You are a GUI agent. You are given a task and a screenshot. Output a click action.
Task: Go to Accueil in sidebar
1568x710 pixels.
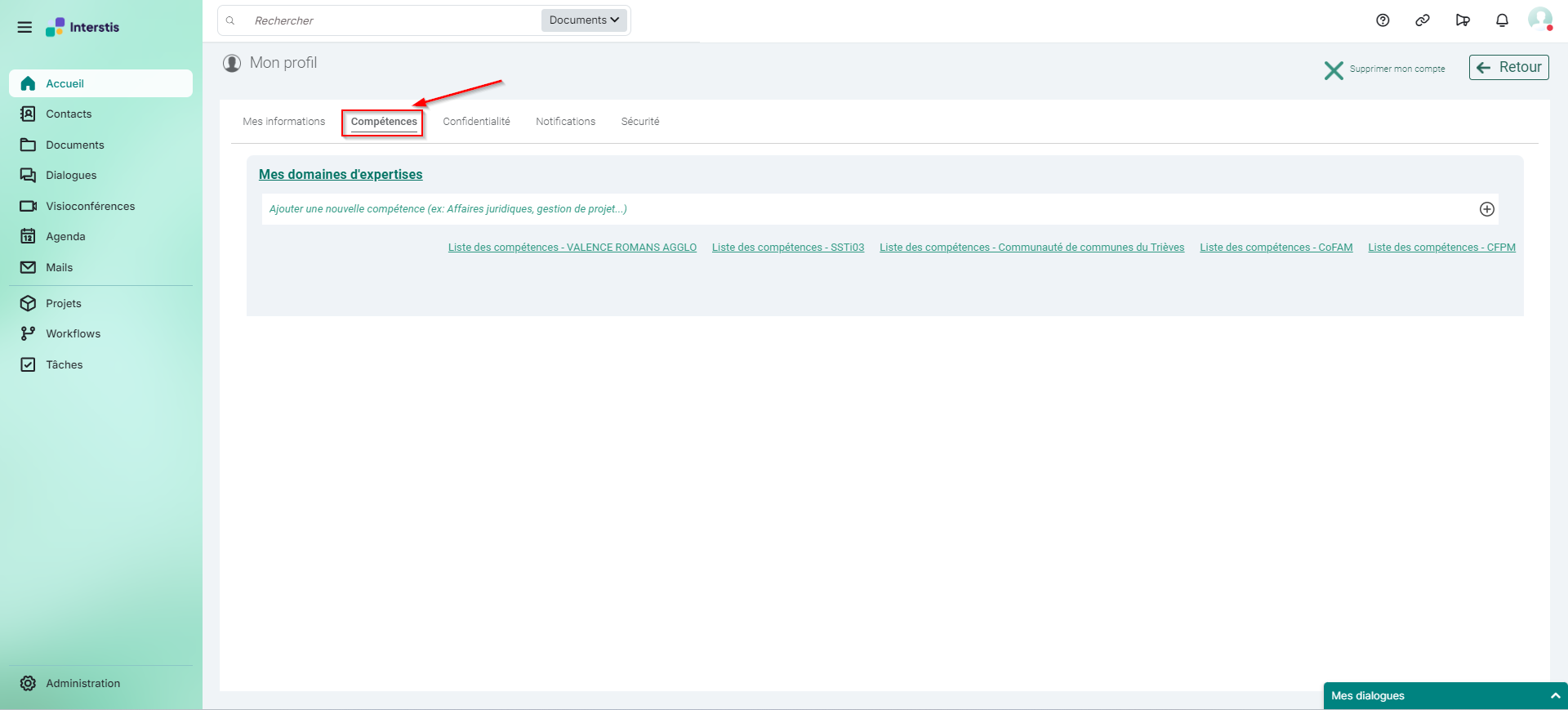(x=101, y=83)
